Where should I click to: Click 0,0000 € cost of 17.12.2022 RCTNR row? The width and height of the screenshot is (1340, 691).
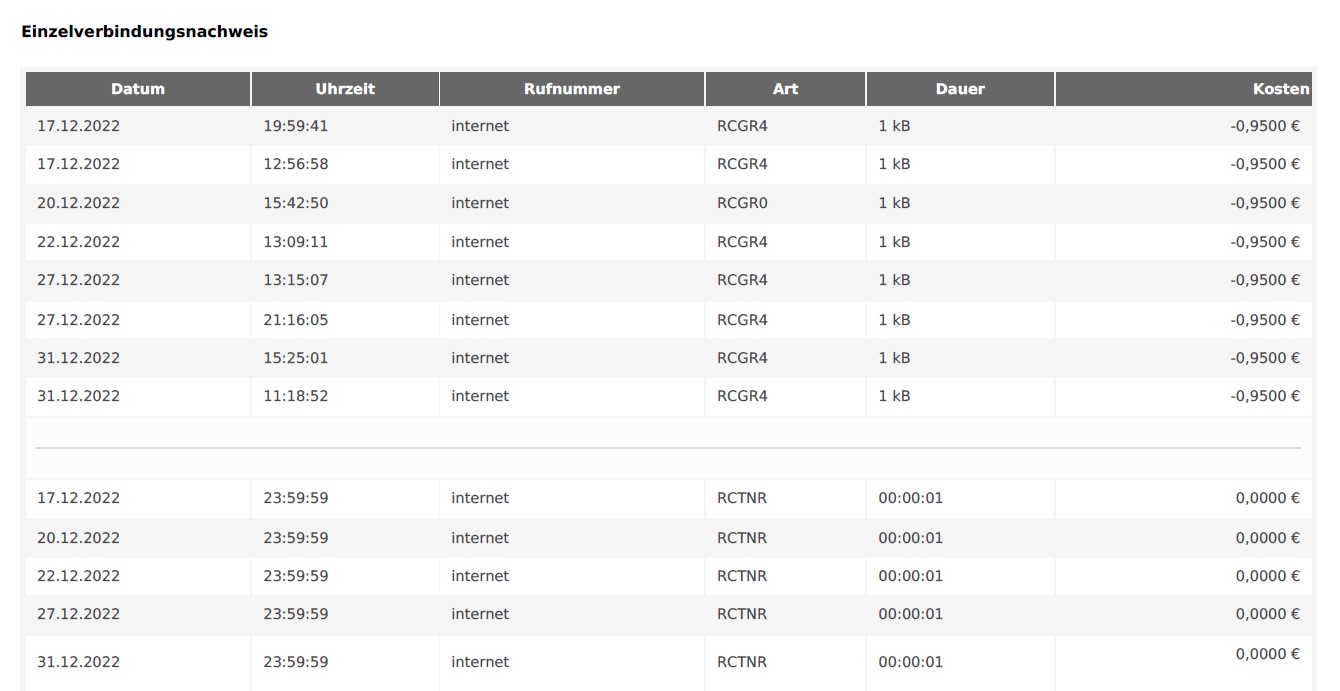[x=1267, y=498]
